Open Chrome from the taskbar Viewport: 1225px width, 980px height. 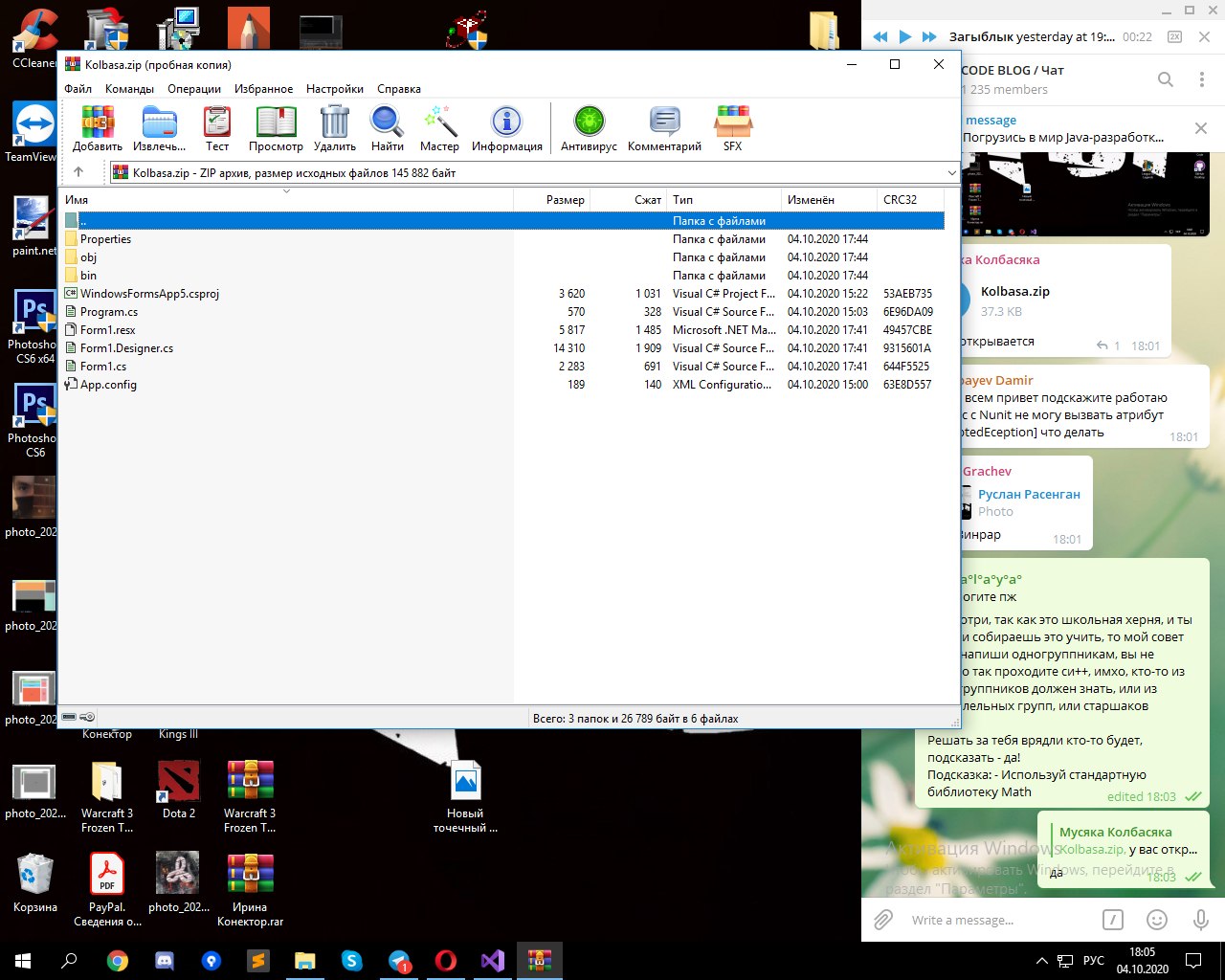[118, 960]
